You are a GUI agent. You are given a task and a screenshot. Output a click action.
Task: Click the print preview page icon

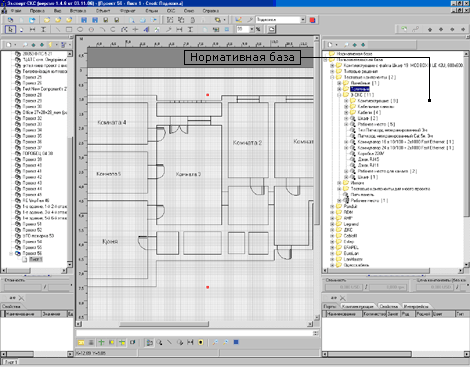pyautogui.click(x=132, y=20)
